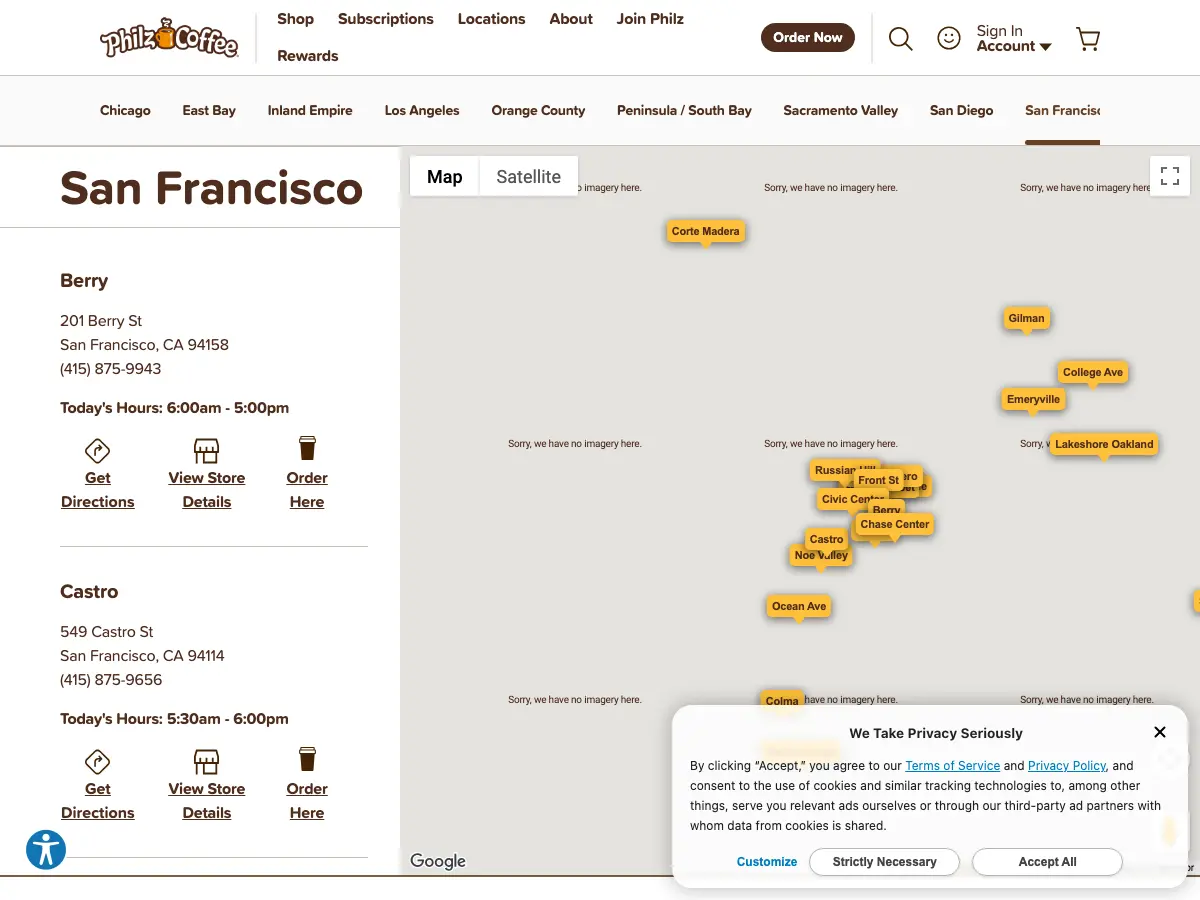Select the Colma map marker
1200x900 pixels.
pyautogui.click(x=782, y=701)
